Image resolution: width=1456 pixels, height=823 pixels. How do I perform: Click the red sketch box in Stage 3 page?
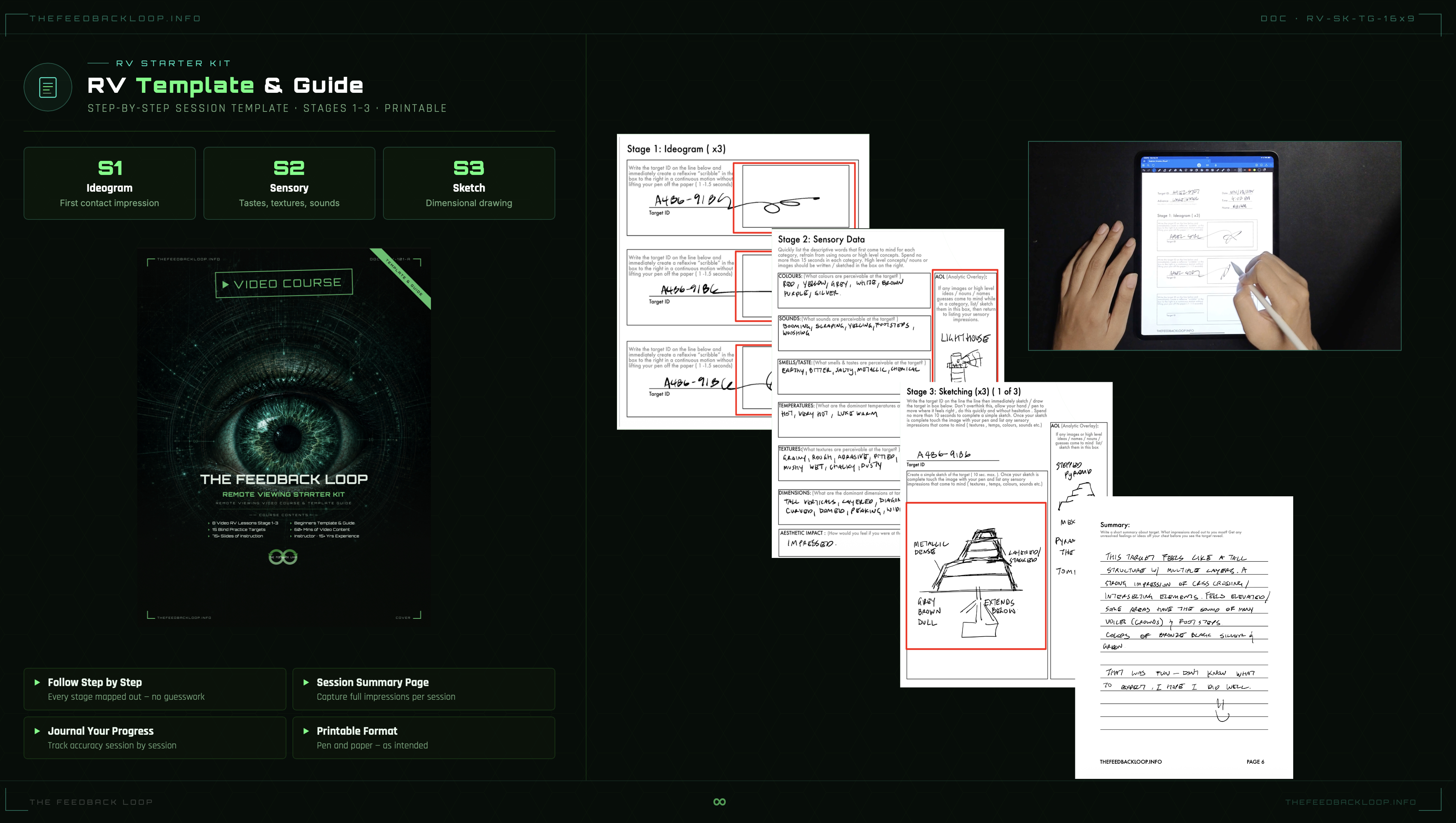pos(976,576)
